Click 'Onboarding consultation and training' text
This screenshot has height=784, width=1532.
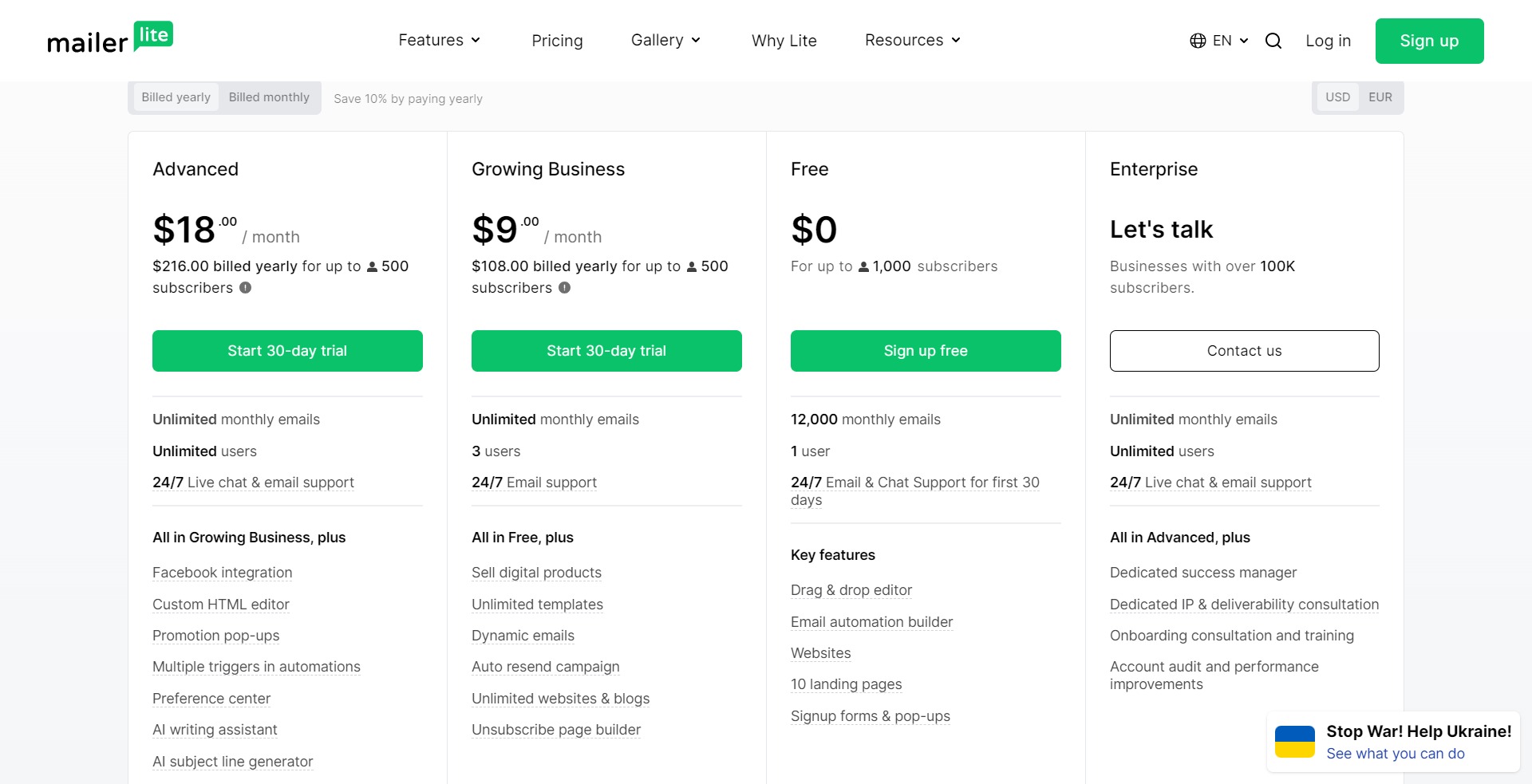[1231, 636]
